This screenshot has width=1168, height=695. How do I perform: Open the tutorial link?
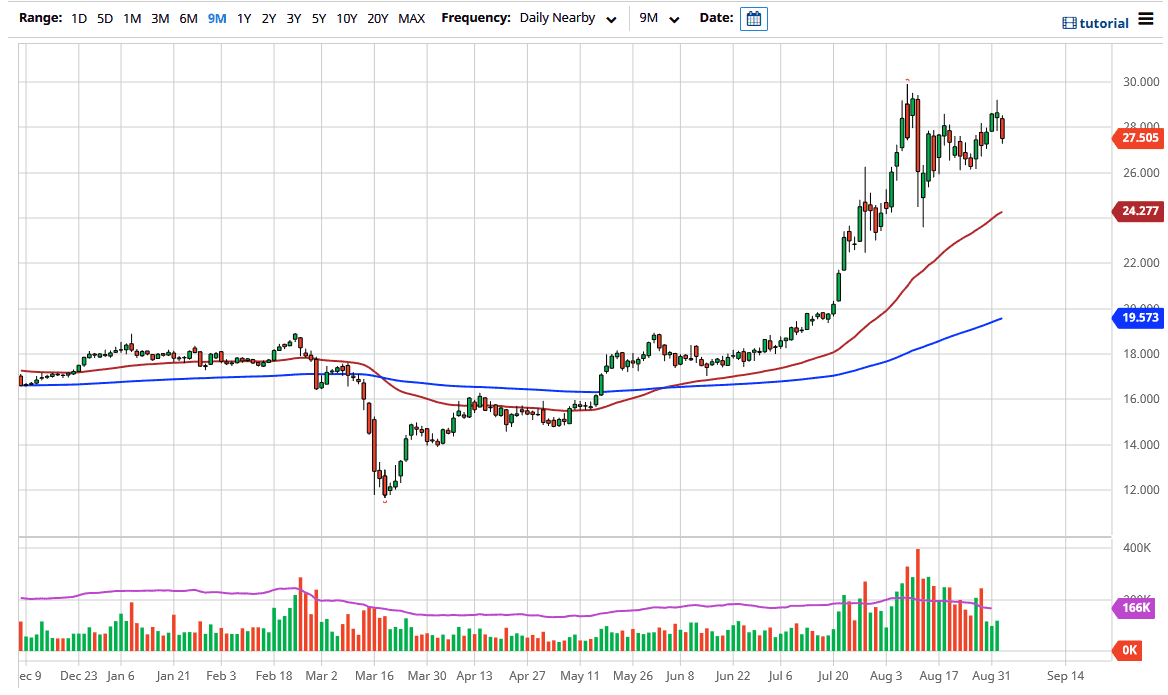click(x=1103, y=23)
